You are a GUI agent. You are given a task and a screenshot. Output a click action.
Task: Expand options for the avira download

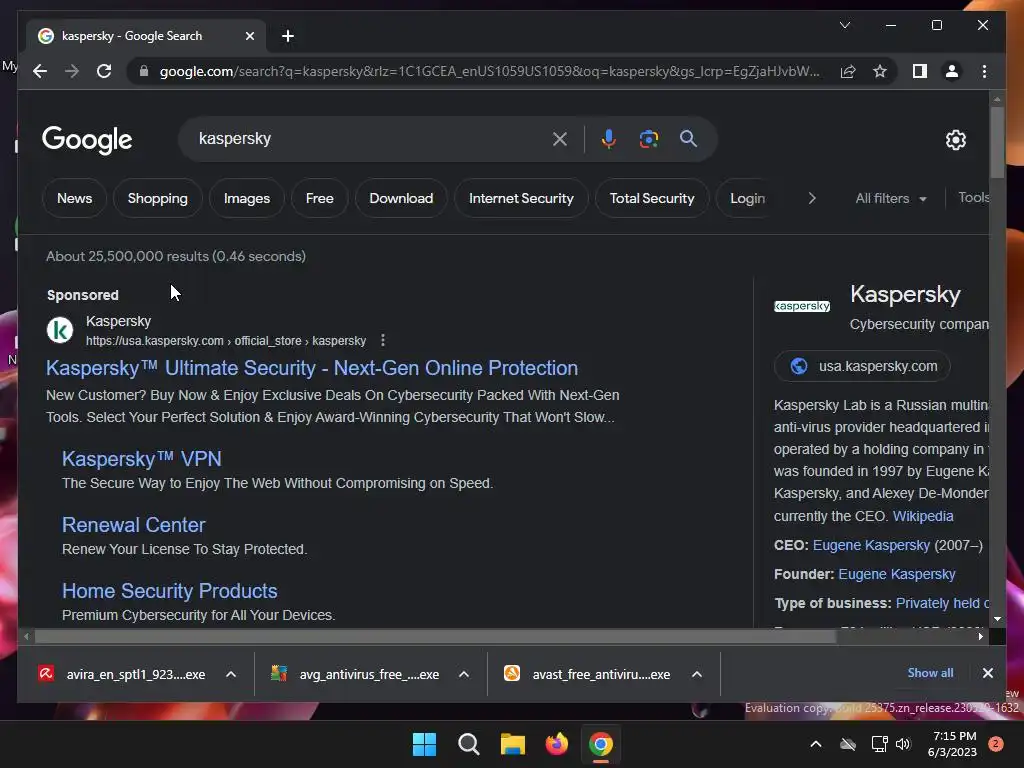[x=231, y=675]
